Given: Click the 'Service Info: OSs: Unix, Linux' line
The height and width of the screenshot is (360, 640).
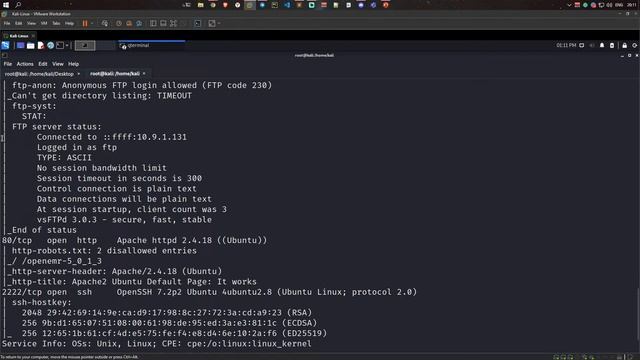Looking at the screenshot, I should coord(157,344).
